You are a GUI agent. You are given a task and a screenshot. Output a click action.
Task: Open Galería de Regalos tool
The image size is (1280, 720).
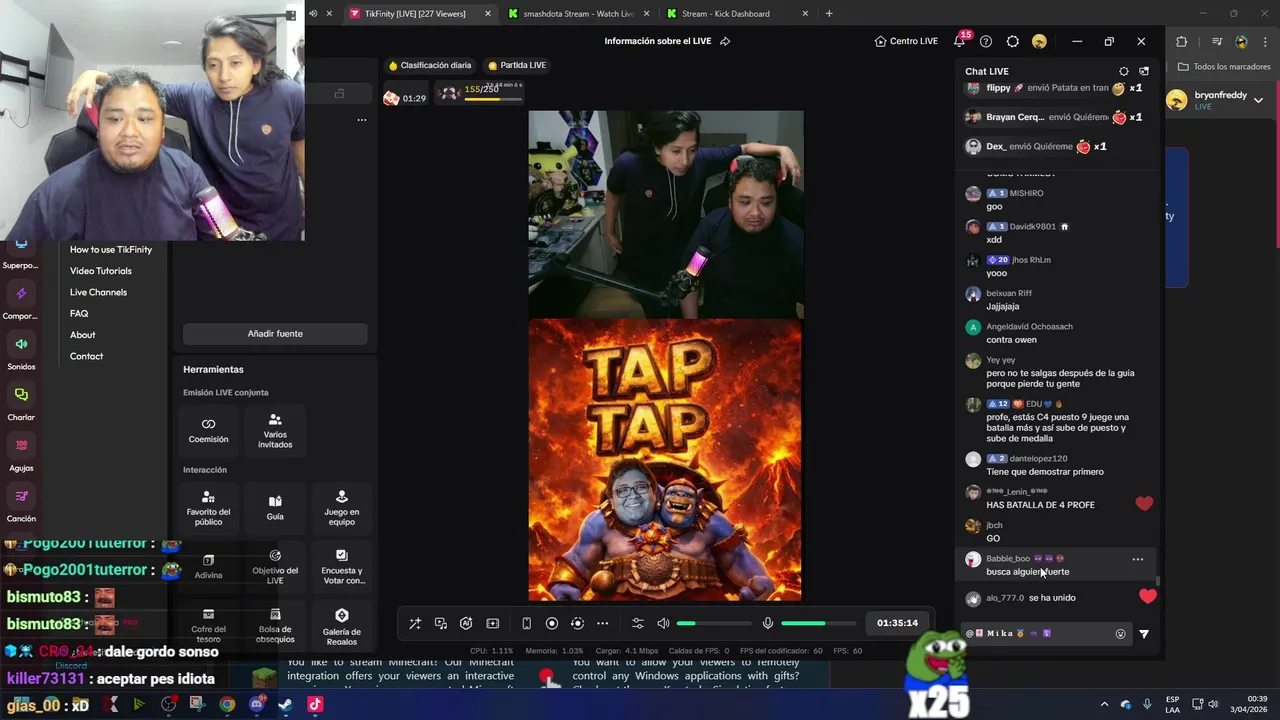[x=342, y=625]
